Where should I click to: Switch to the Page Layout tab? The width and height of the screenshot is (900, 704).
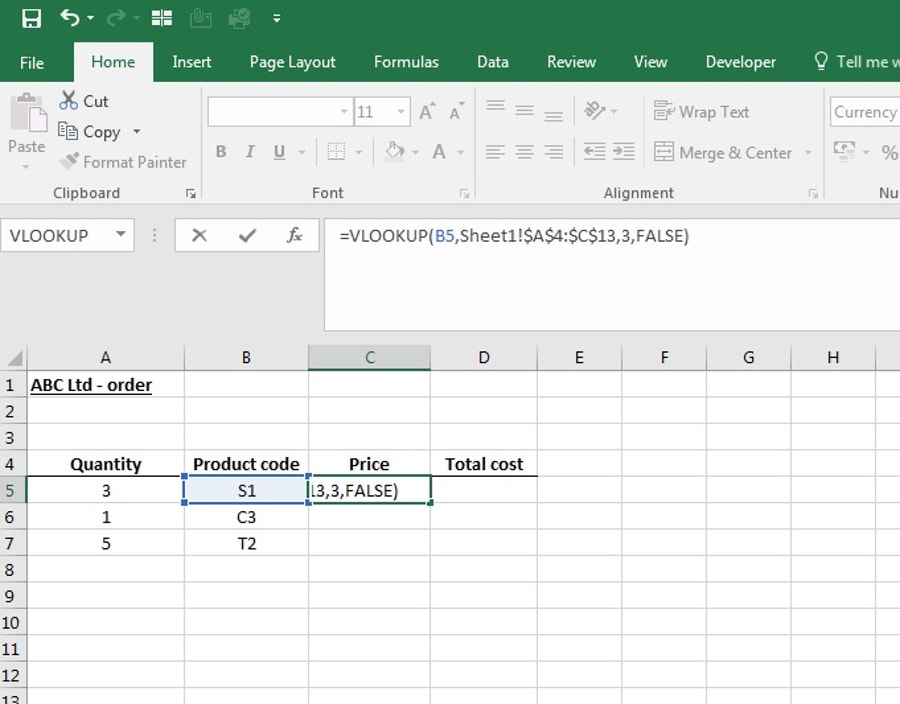[292, 62]
